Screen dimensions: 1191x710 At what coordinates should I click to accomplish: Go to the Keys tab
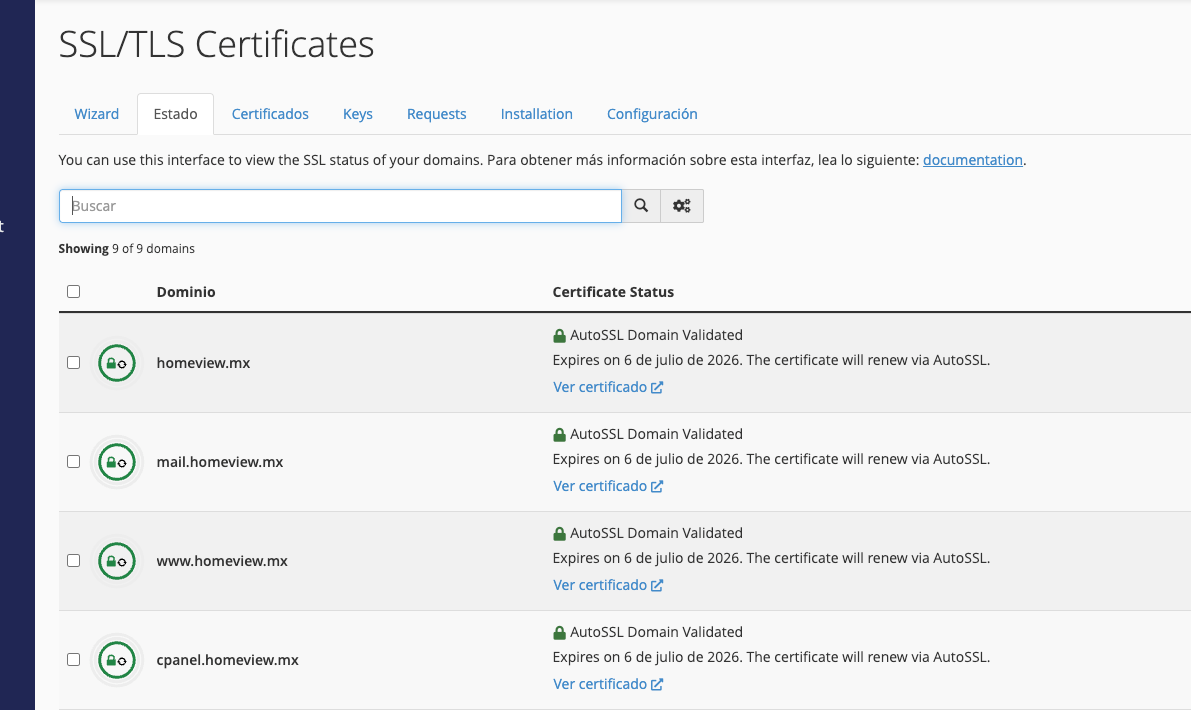[x=357, y=114]
